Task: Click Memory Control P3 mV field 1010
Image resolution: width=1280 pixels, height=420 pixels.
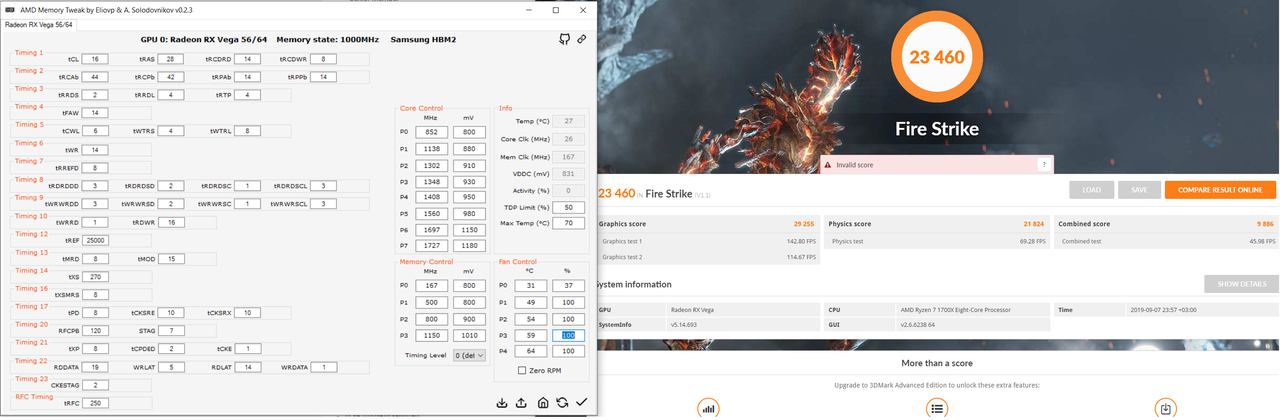Action: coord(468,335)
